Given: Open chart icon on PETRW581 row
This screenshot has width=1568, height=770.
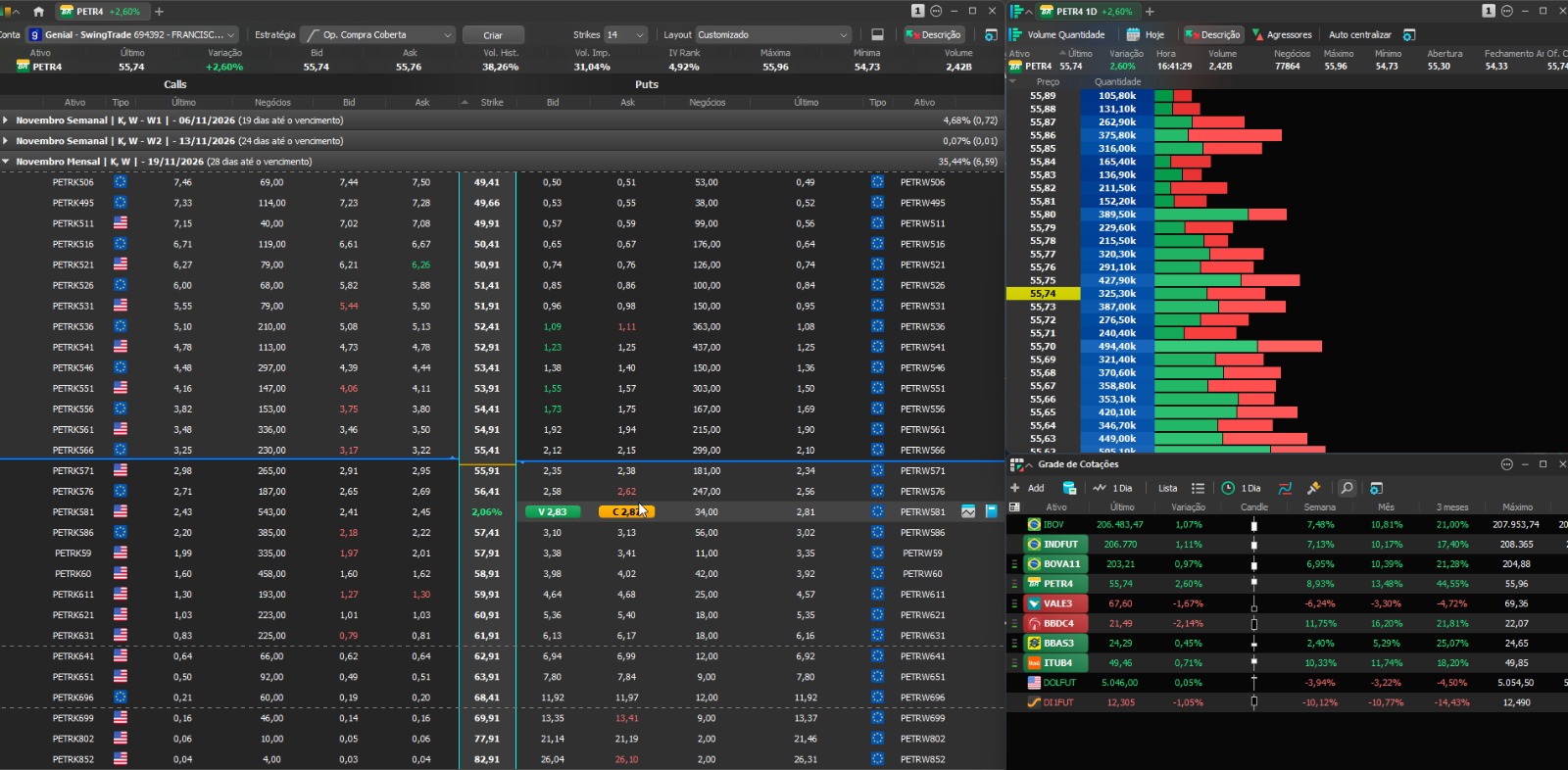Looking at the screenshot, I should pos(968,511).
